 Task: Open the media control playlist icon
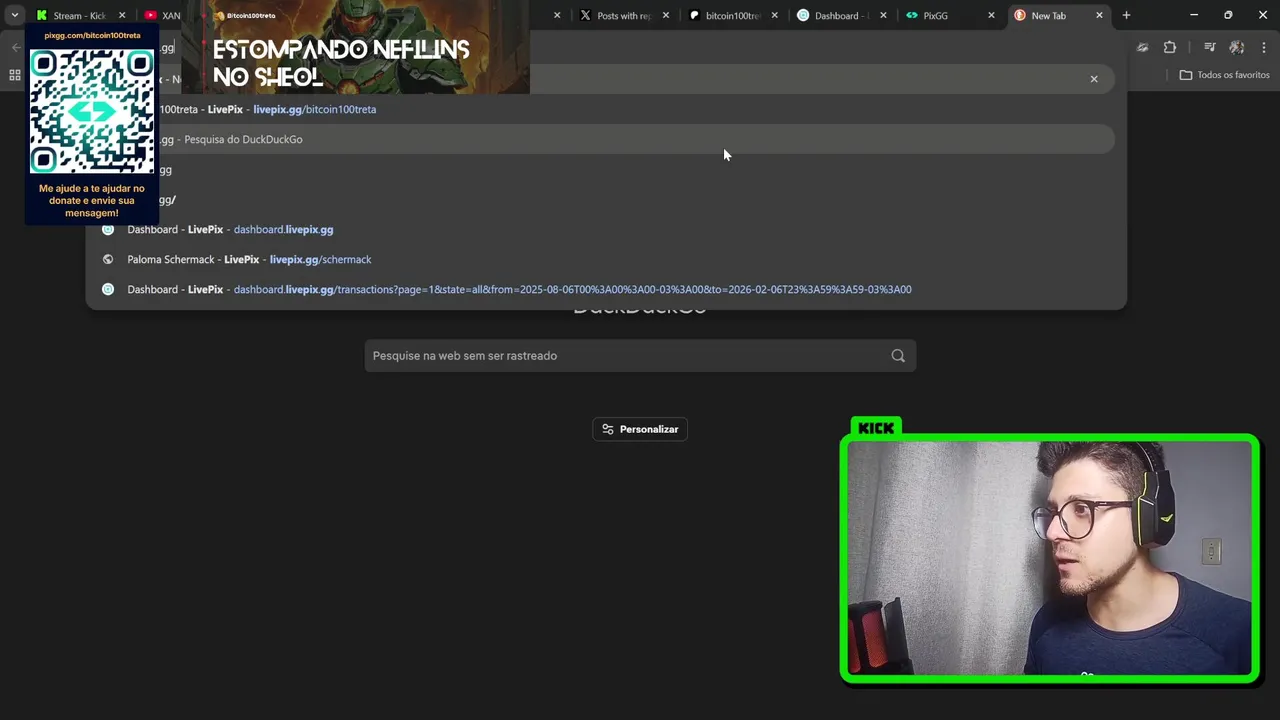(1209, 47)
